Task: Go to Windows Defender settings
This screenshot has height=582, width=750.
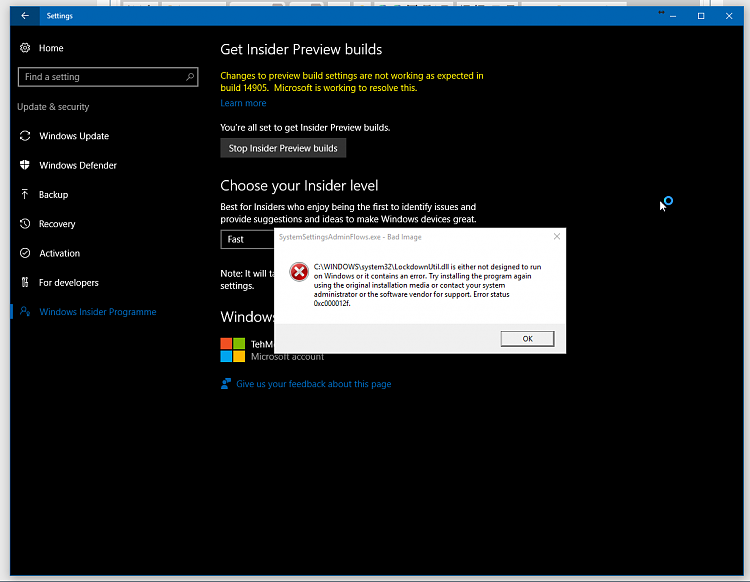Action: 78,165
